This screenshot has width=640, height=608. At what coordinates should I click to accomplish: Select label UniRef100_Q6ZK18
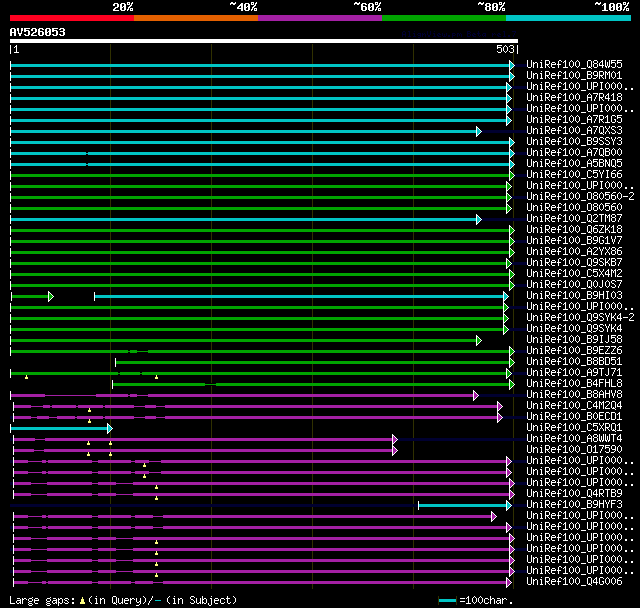pos(574,229)
